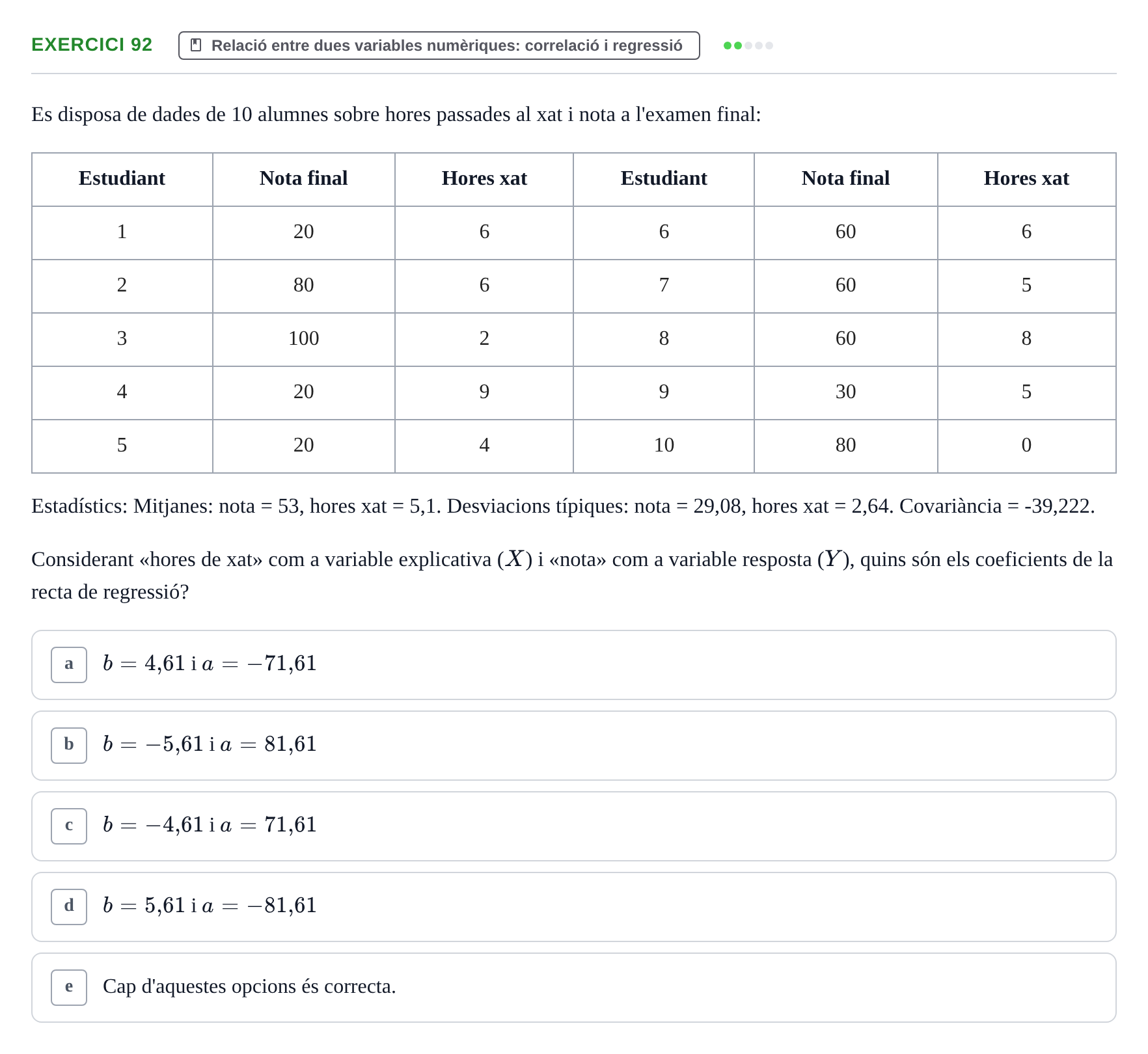Click the first 'Estudiant' column header

point(122,179)
